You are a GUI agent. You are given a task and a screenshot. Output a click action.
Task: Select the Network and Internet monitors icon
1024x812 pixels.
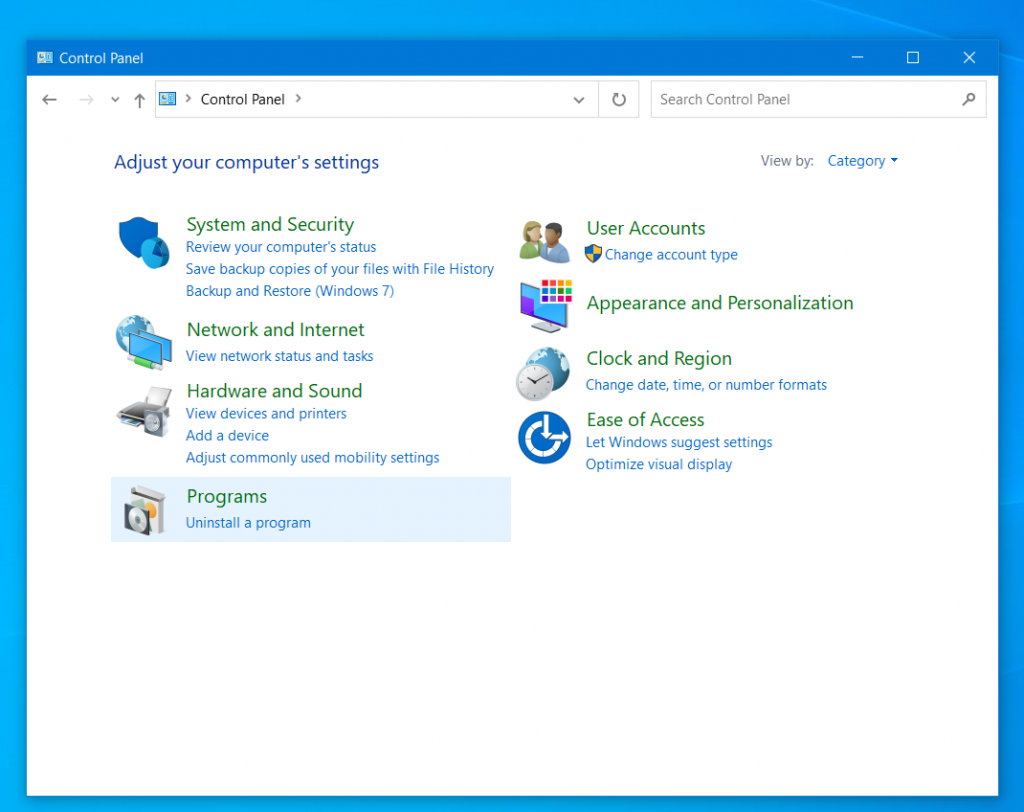click(143, 345)
